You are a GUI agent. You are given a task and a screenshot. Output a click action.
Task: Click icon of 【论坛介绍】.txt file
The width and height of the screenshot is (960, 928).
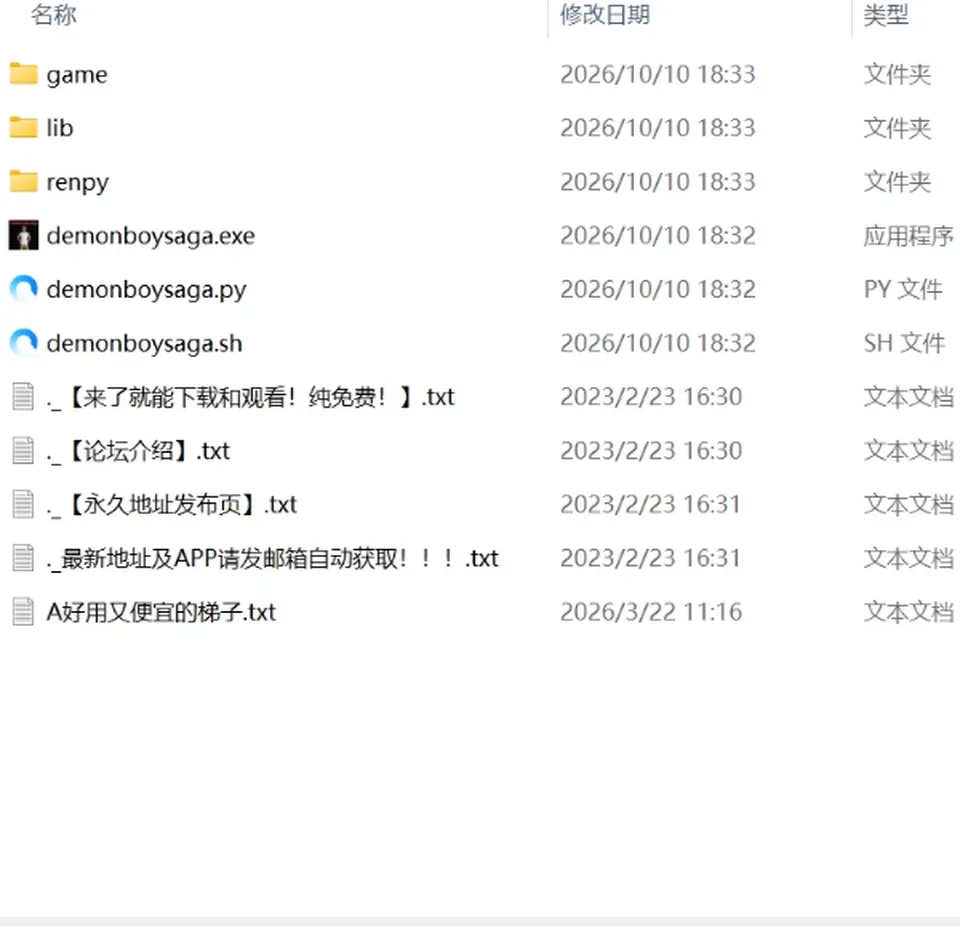pyautogui.click(x=23, y=451)
